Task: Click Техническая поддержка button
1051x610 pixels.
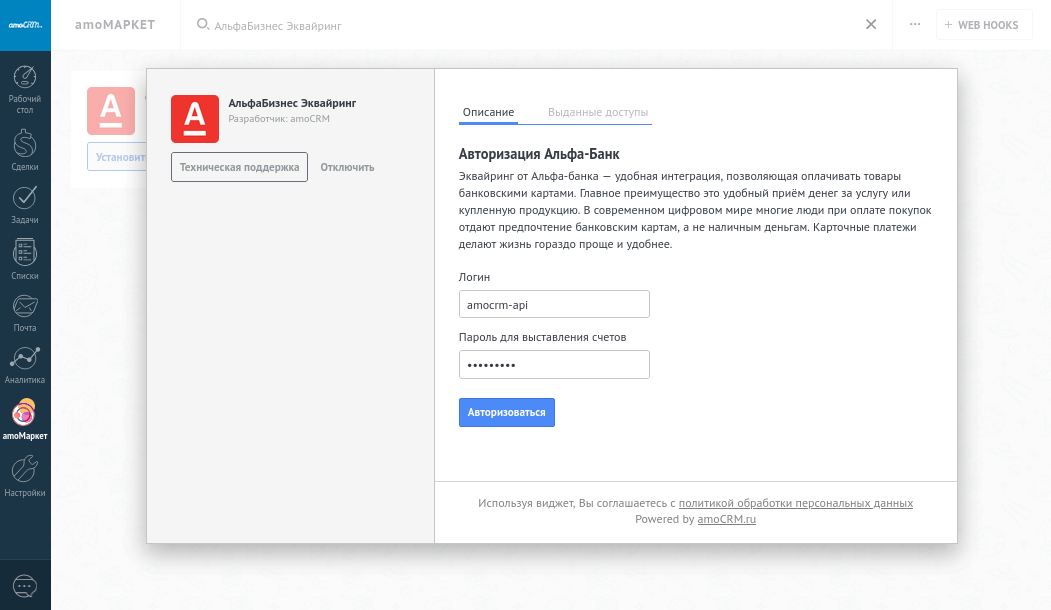Action: tap(239, 167)
